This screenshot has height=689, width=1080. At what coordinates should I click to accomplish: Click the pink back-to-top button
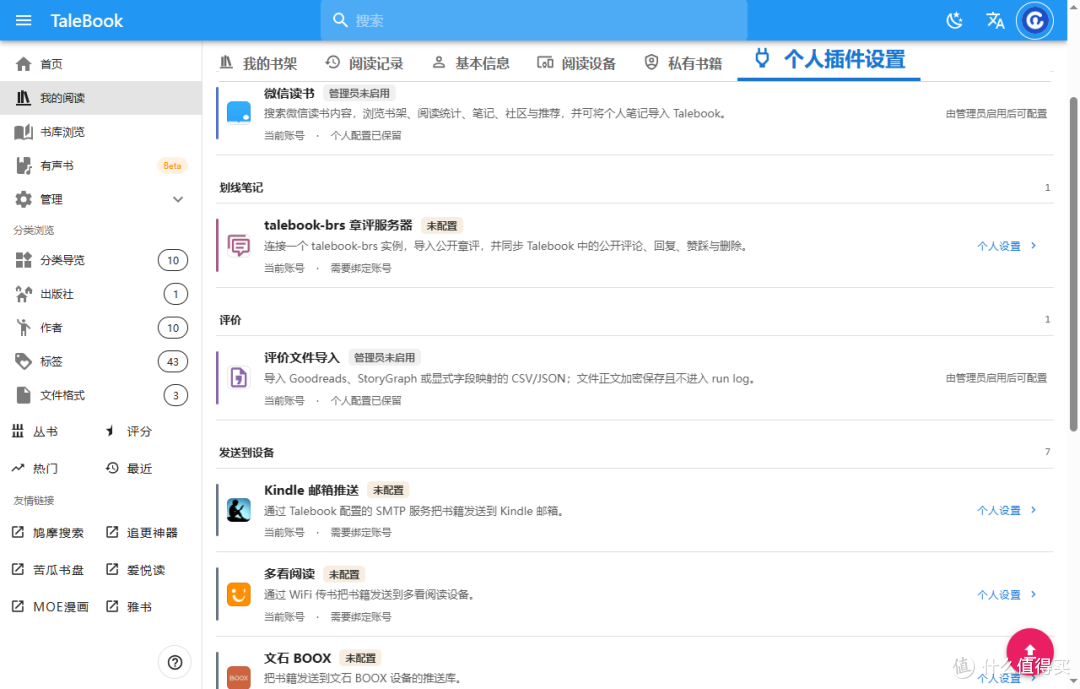tap(1030, 651)
